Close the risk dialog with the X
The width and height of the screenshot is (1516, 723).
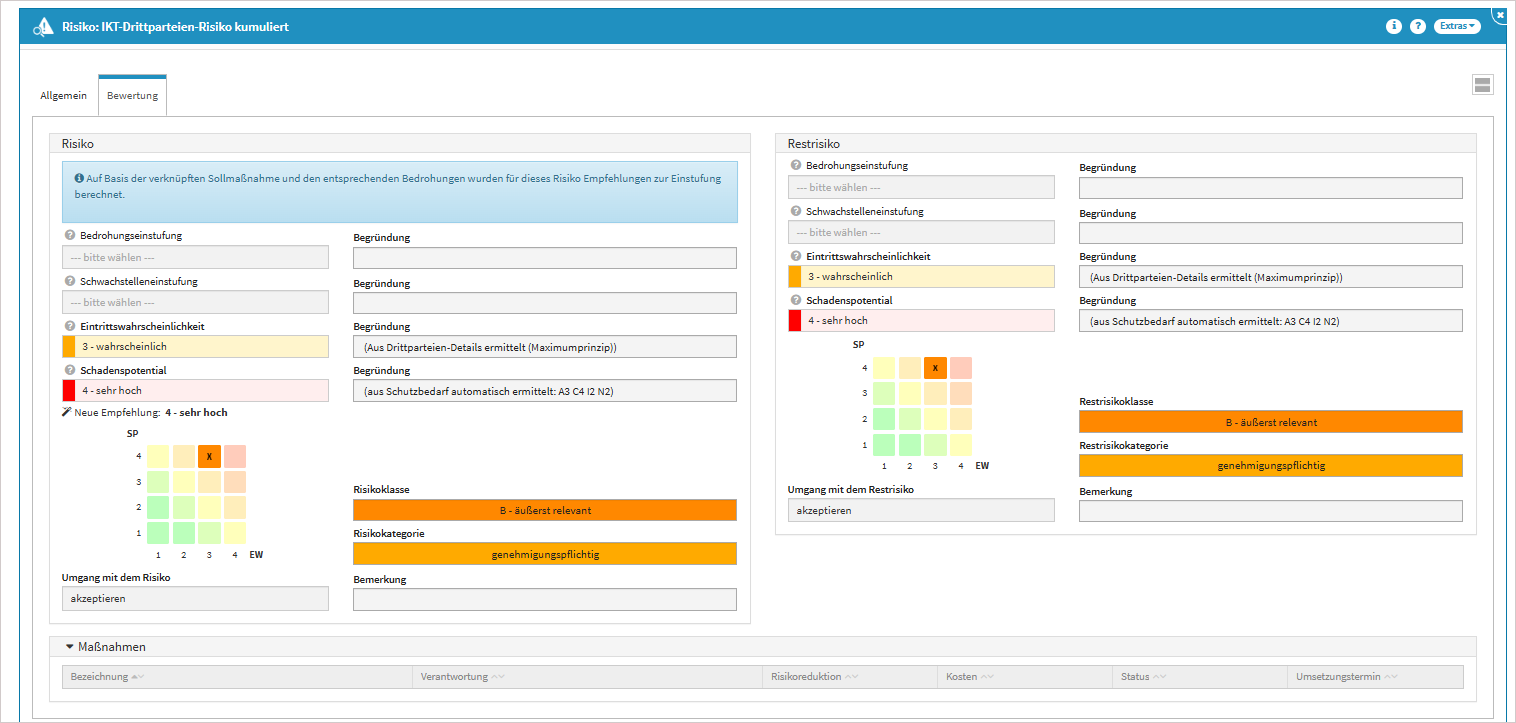[1499, 15]
